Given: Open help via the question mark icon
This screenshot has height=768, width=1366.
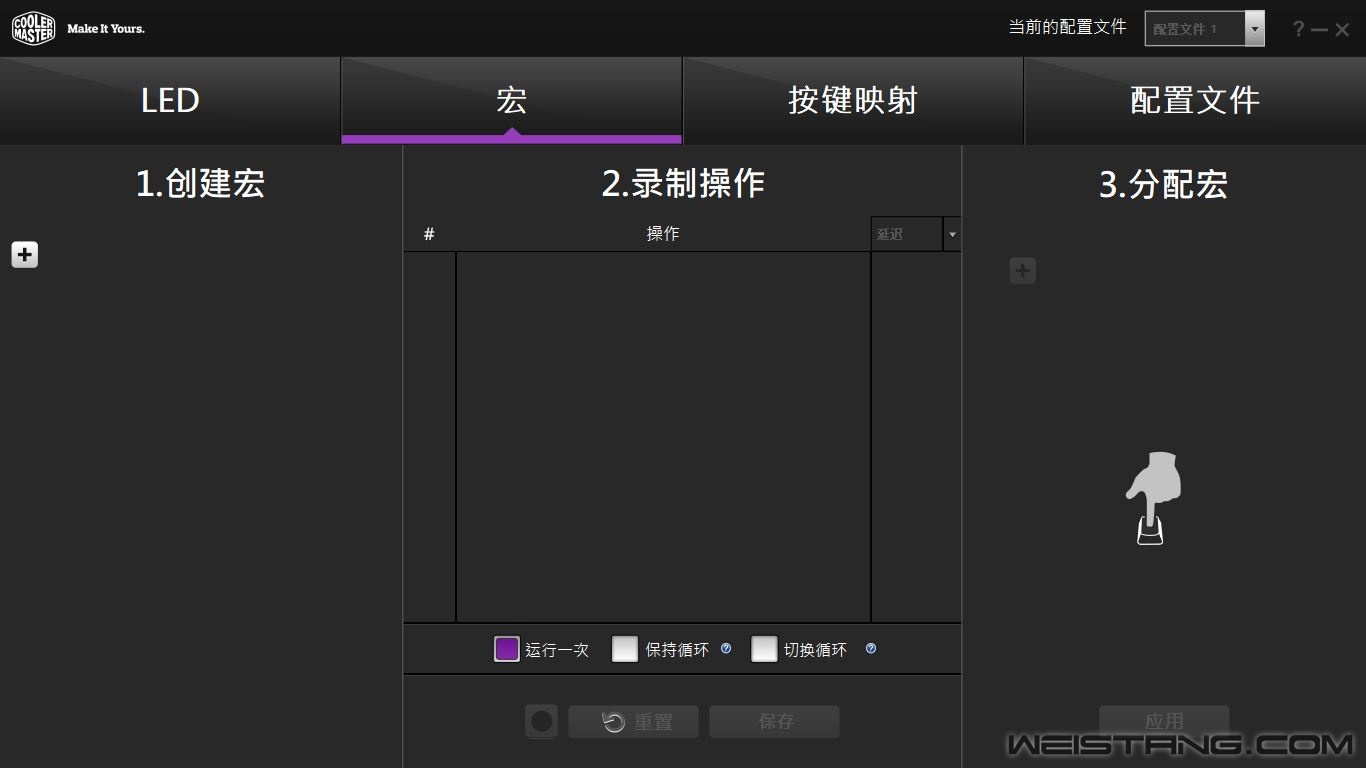Looking at the screenshot, I should click(x=1298, y=29).
